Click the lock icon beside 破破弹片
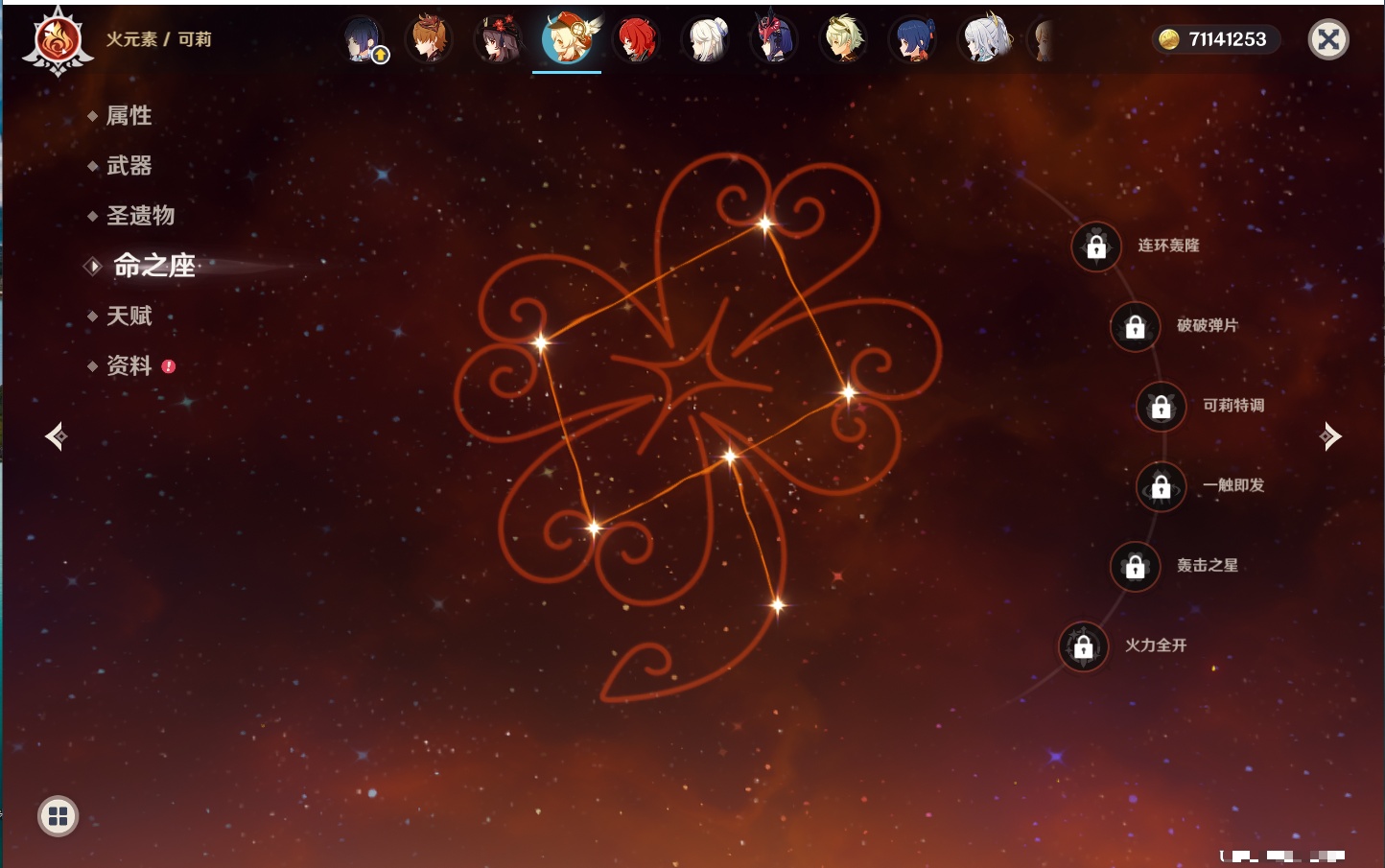The image size is (1385, 868). point(1135,326)
